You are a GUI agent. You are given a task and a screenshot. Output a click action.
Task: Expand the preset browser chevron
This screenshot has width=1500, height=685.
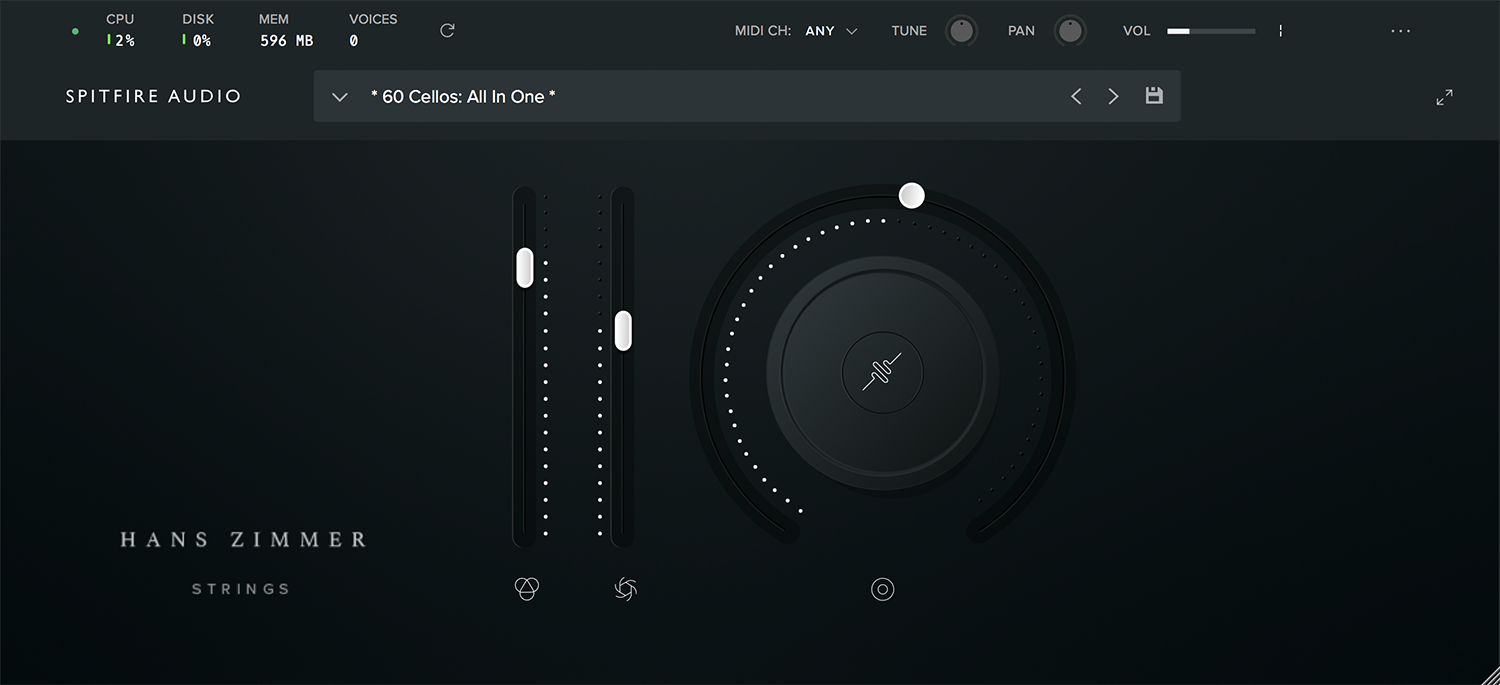(340, 97)
